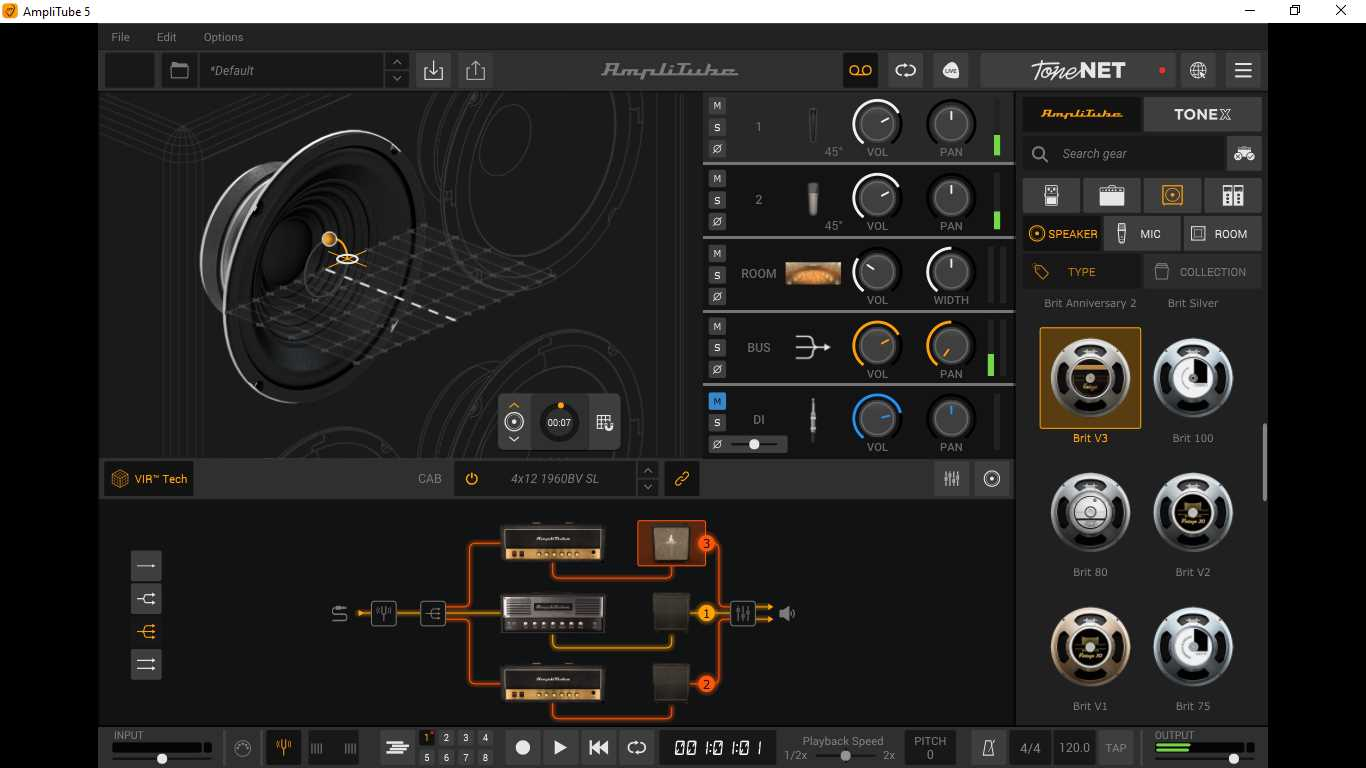Mute mic channel 1
Image resolution: width=1366 pixels, height=768 pixels.
(717, 106)
